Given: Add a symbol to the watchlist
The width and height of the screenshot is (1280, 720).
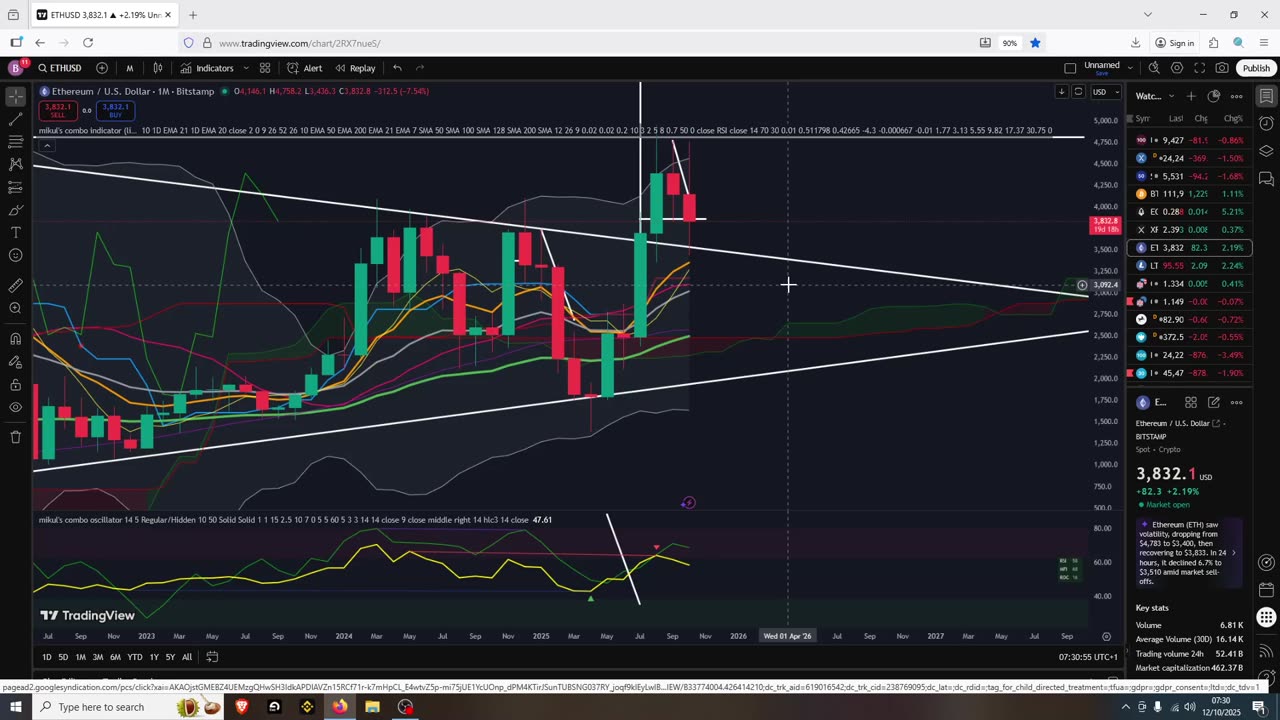Looking at the screenshot, I should 1191,96.
